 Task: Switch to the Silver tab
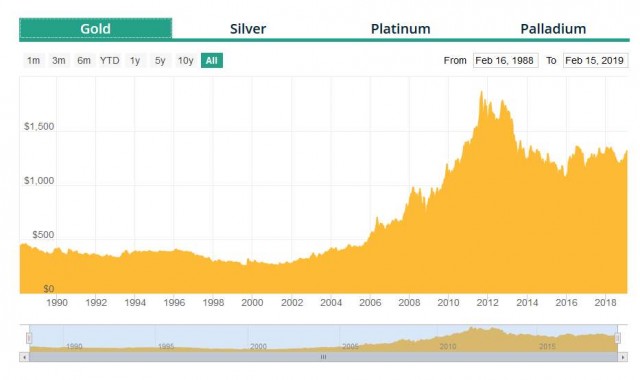tap(248, 29)
